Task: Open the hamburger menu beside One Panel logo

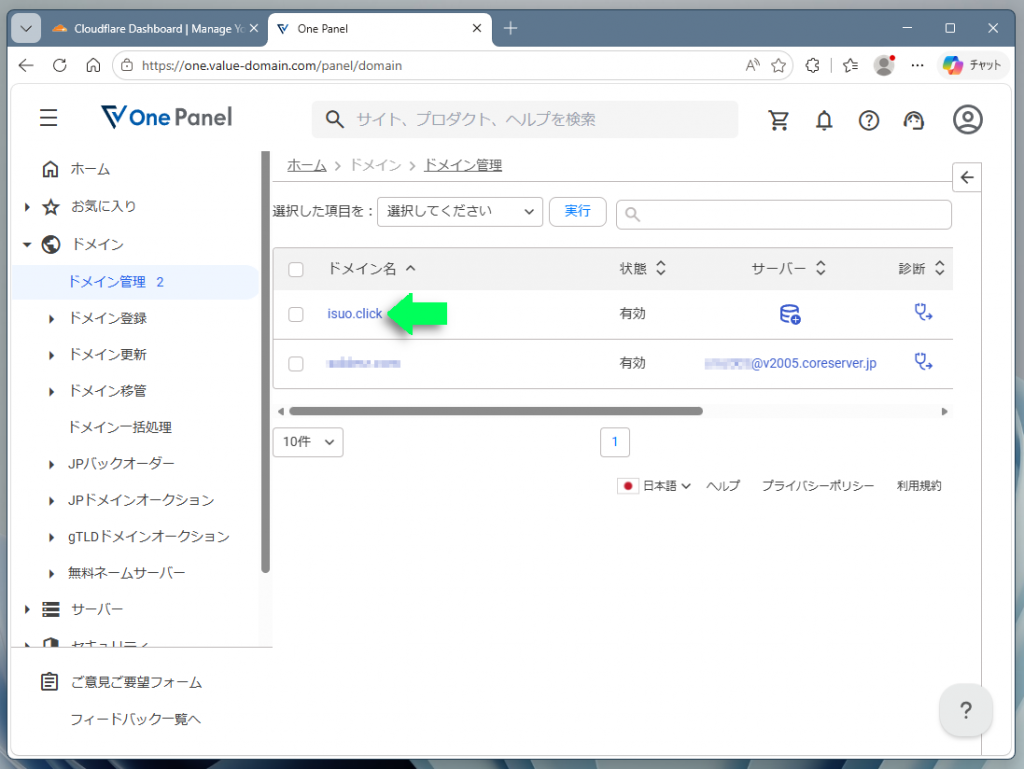Action: click(x=48, y=118)
